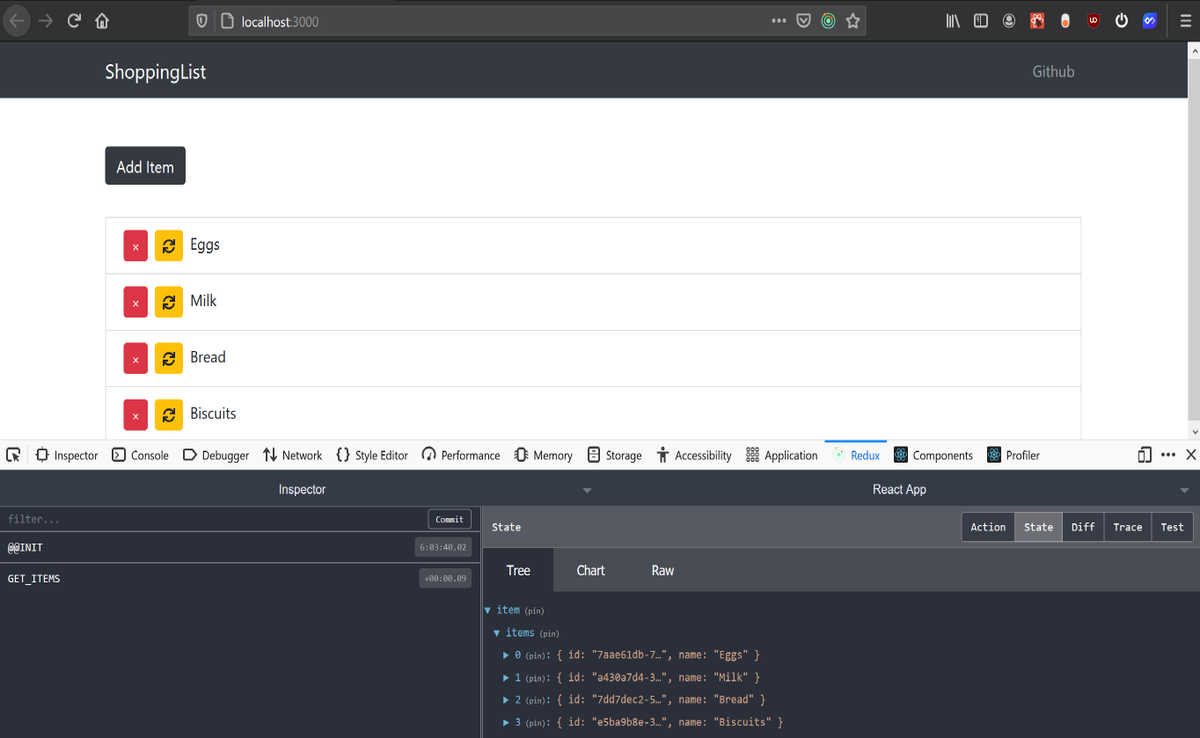The width and height of the screenshot is (1200, 738).
Task: Expand index 2 Bread entry in state tree
Action: (506, 700)
